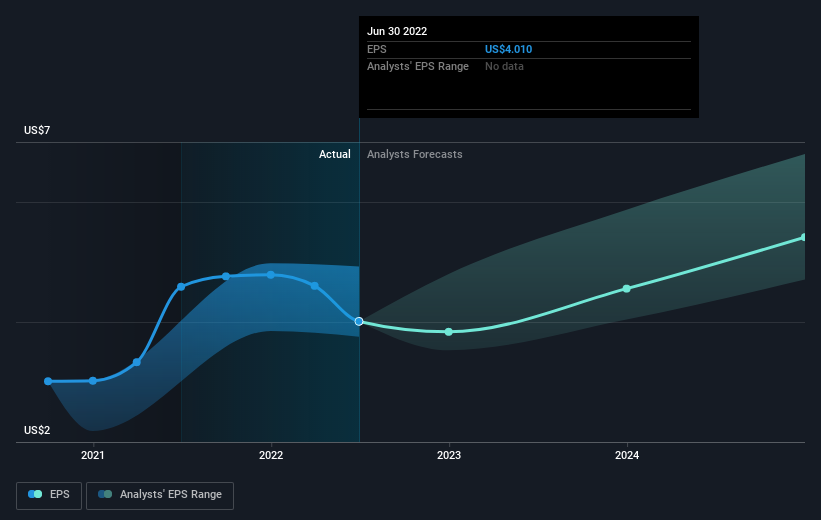This screenshot has height=520, width=821.
Task: Click the No data text in tooltip
Action: (x=504, y=66)
